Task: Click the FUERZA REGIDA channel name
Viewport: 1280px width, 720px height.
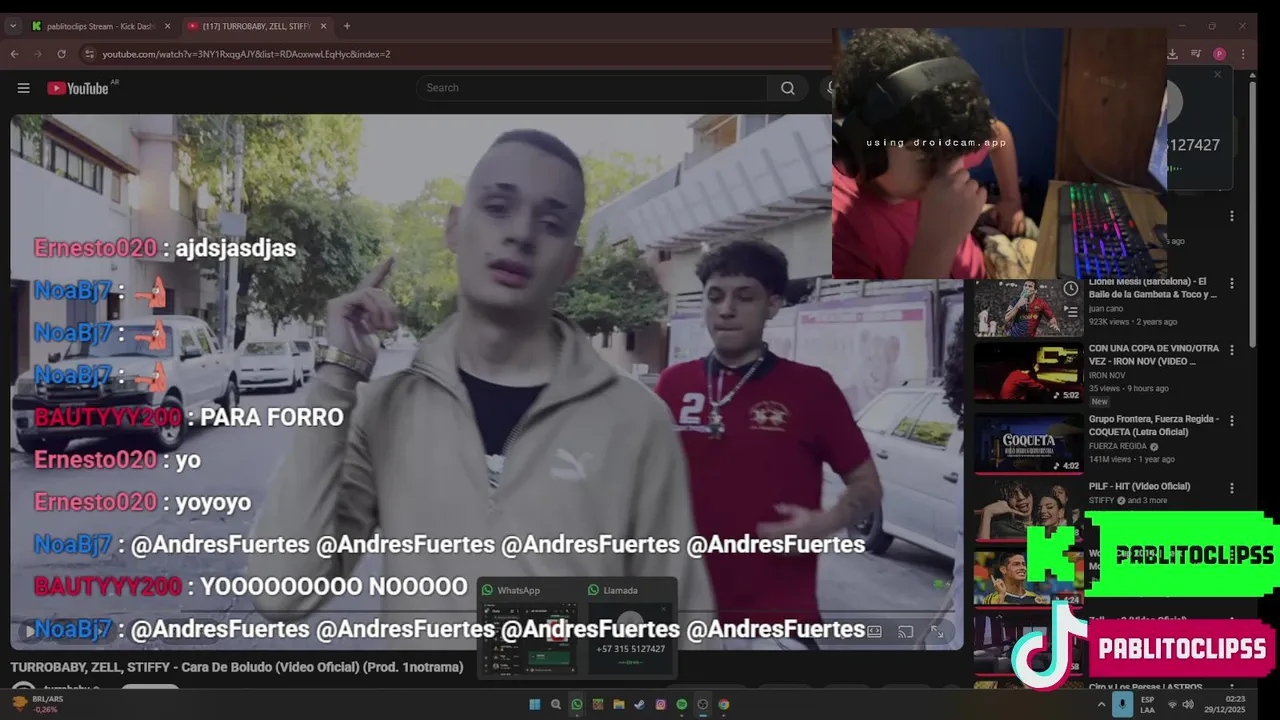Action: pos(1118,446)
